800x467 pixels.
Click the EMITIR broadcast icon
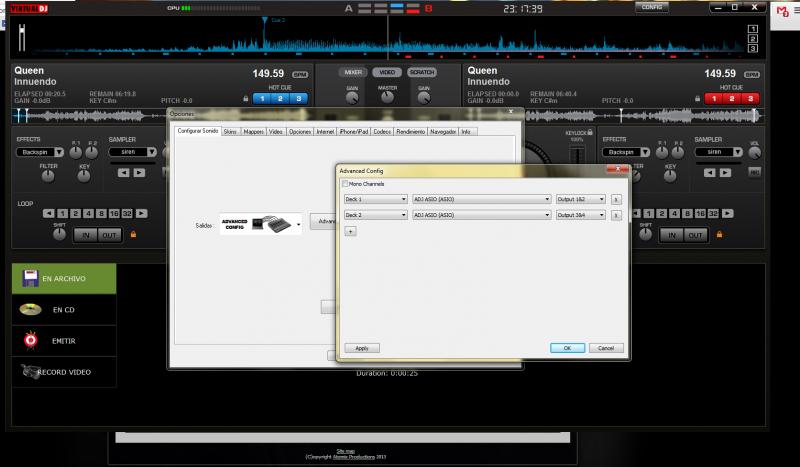(29, 340)
